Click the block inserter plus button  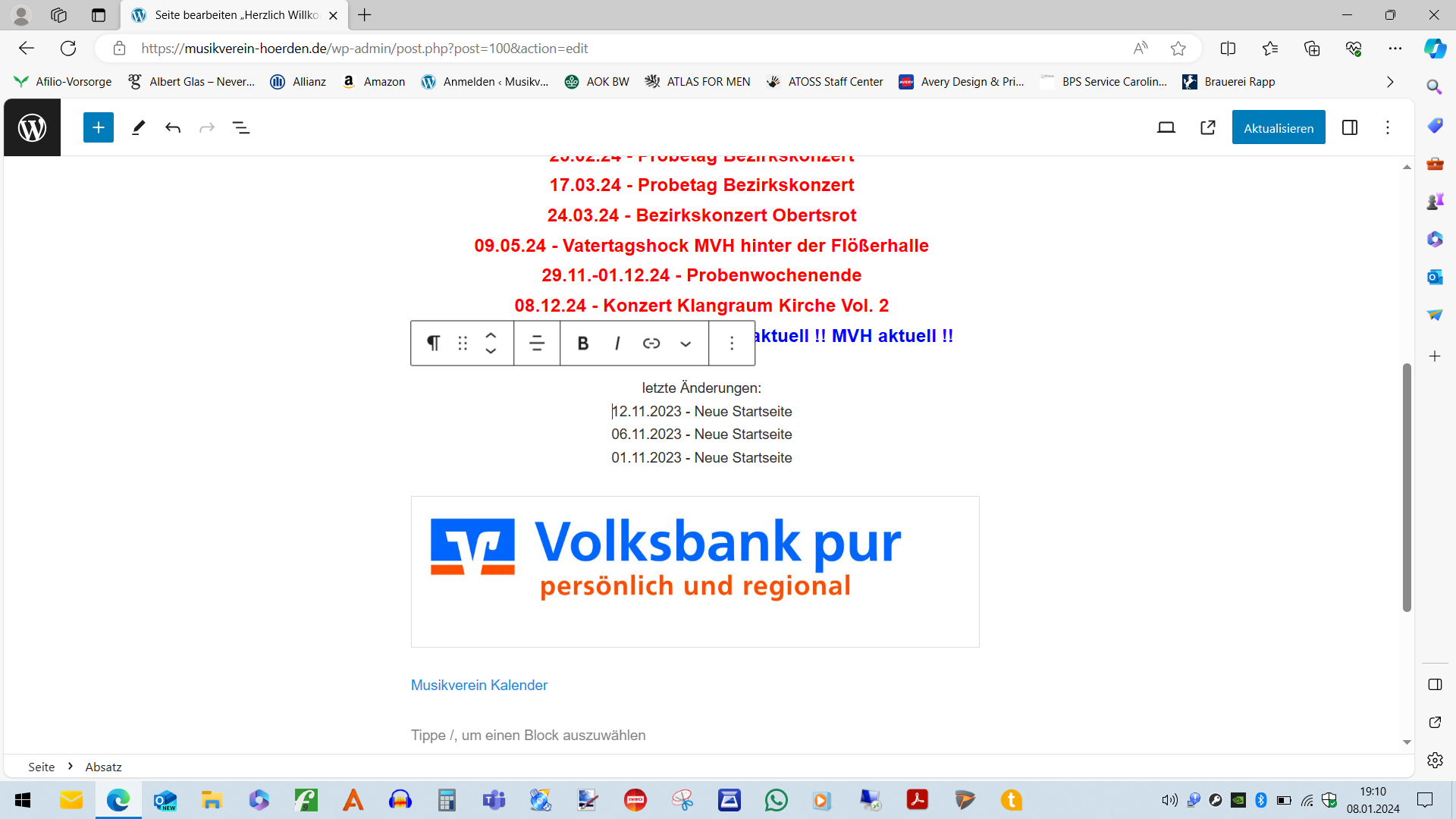coord(99,127)
